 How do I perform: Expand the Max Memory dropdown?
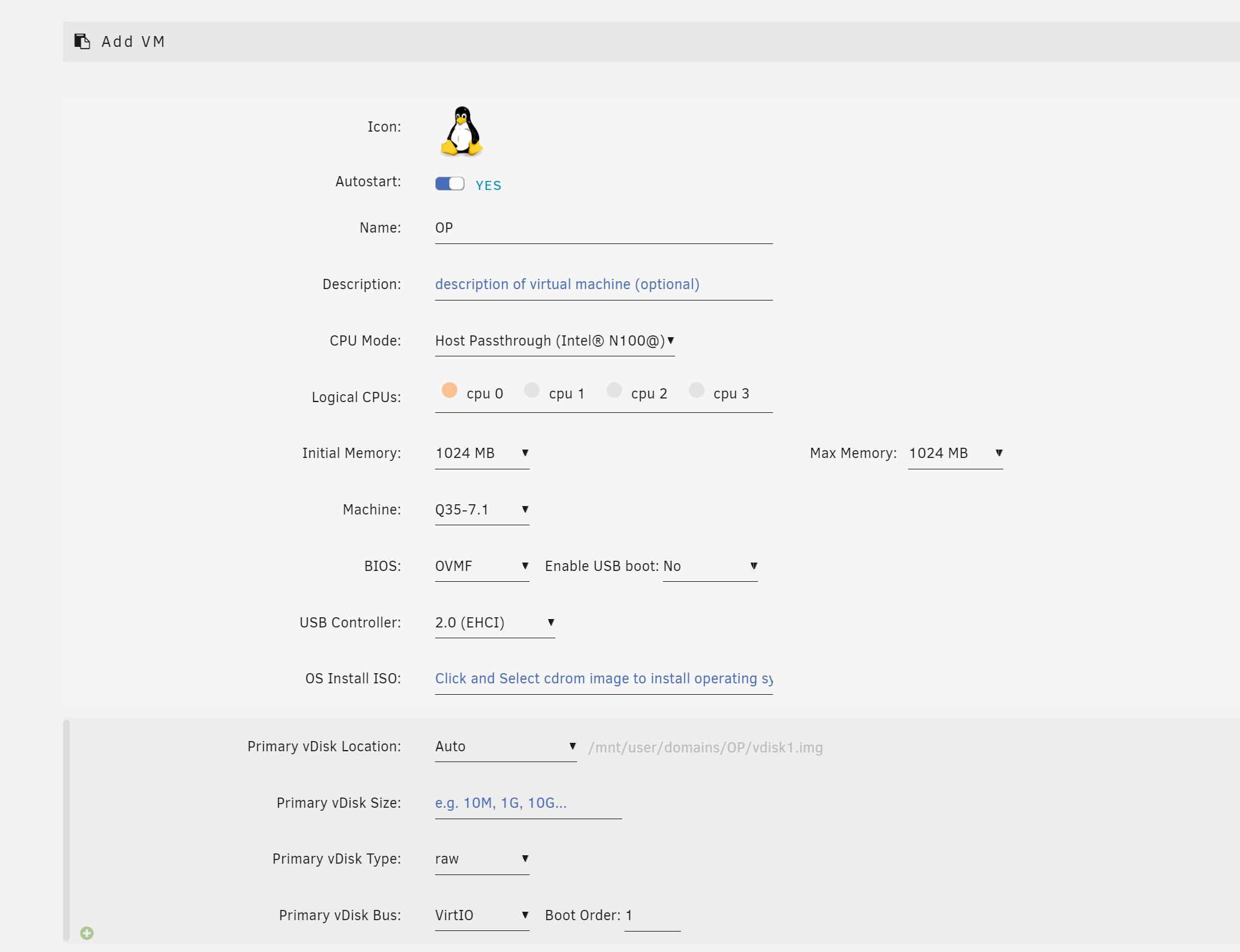[x=955, y=453]
